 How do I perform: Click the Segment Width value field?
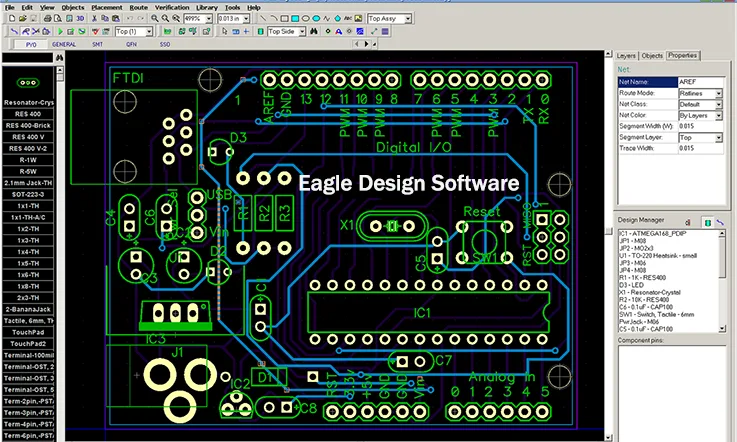[x=700, y=126]
